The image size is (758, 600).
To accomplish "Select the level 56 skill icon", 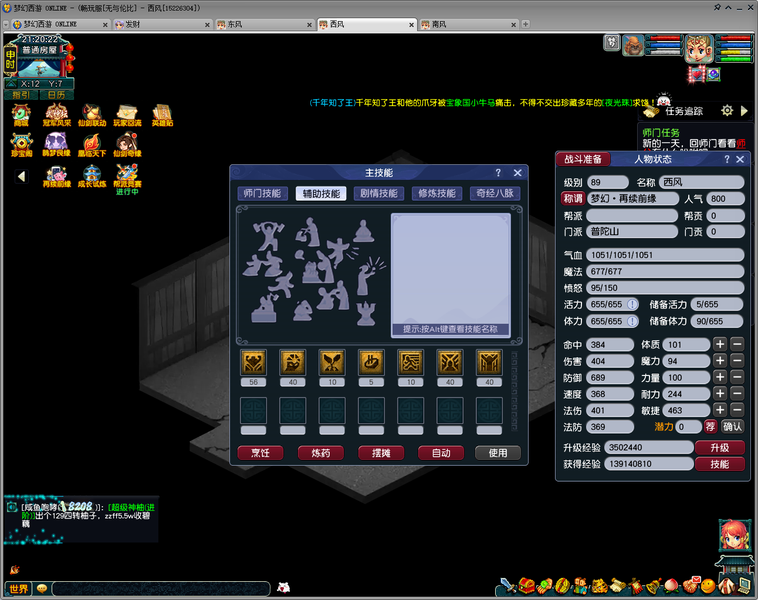I will pyautogui.click(x=253, y=363).
